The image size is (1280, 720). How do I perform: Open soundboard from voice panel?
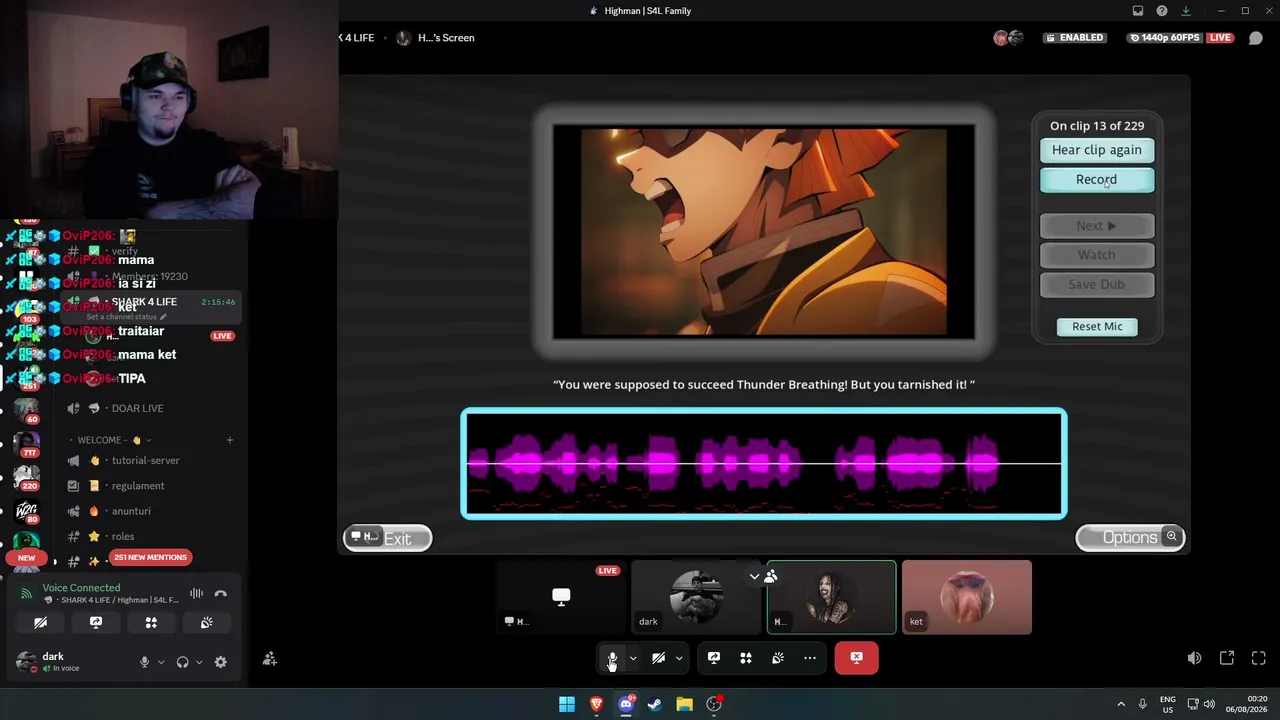point(206,623)
